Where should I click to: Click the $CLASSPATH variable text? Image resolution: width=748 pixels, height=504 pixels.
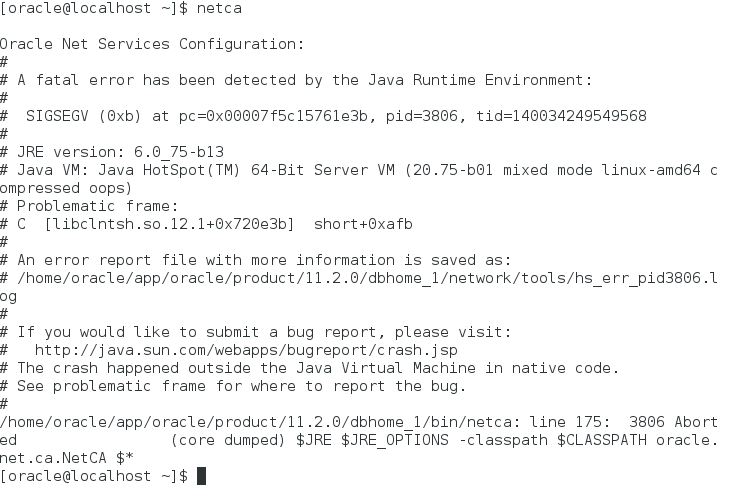pos(601,440)
